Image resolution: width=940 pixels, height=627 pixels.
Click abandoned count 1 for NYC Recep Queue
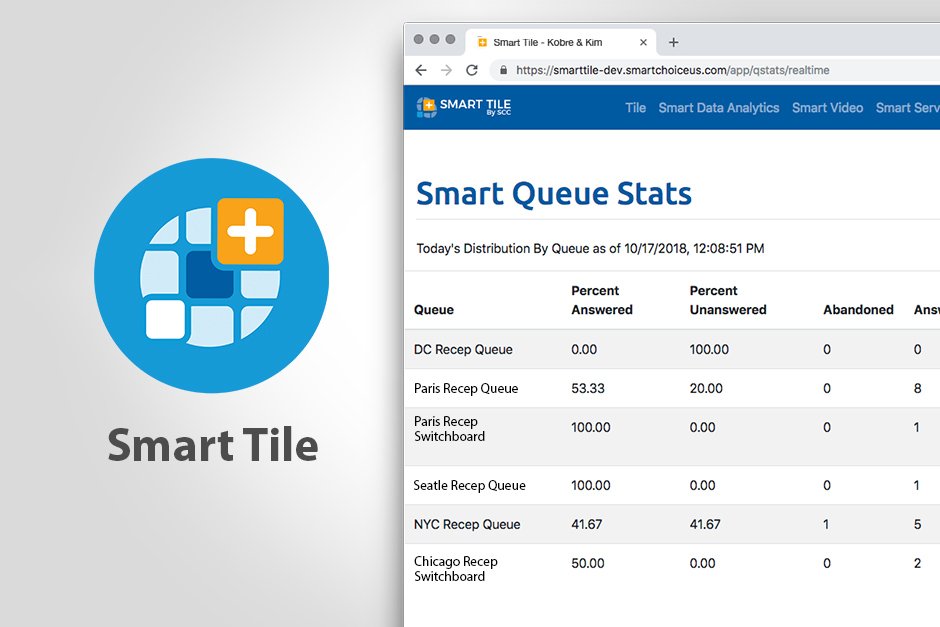coord(826,524)
